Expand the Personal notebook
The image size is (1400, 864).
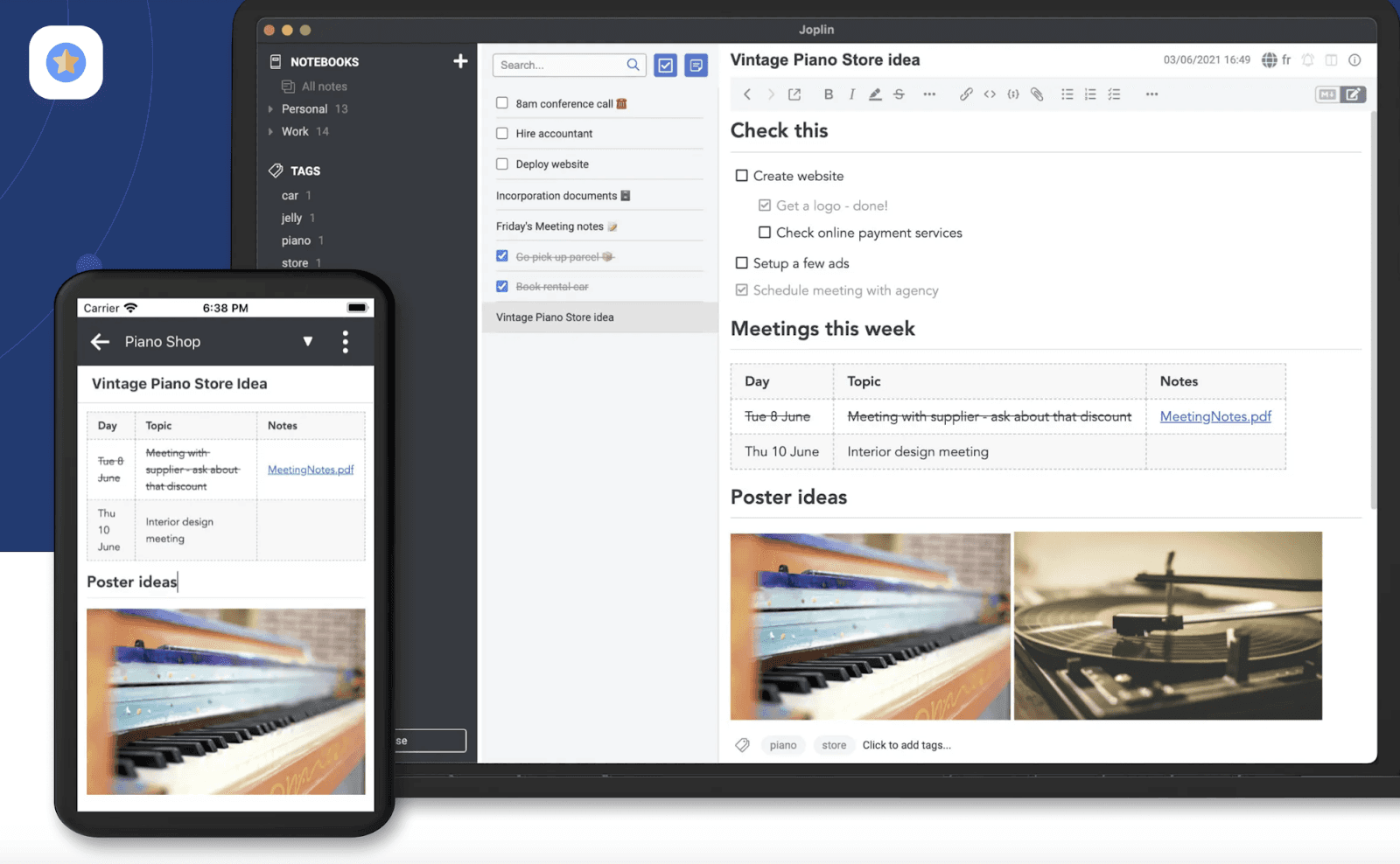271,108
